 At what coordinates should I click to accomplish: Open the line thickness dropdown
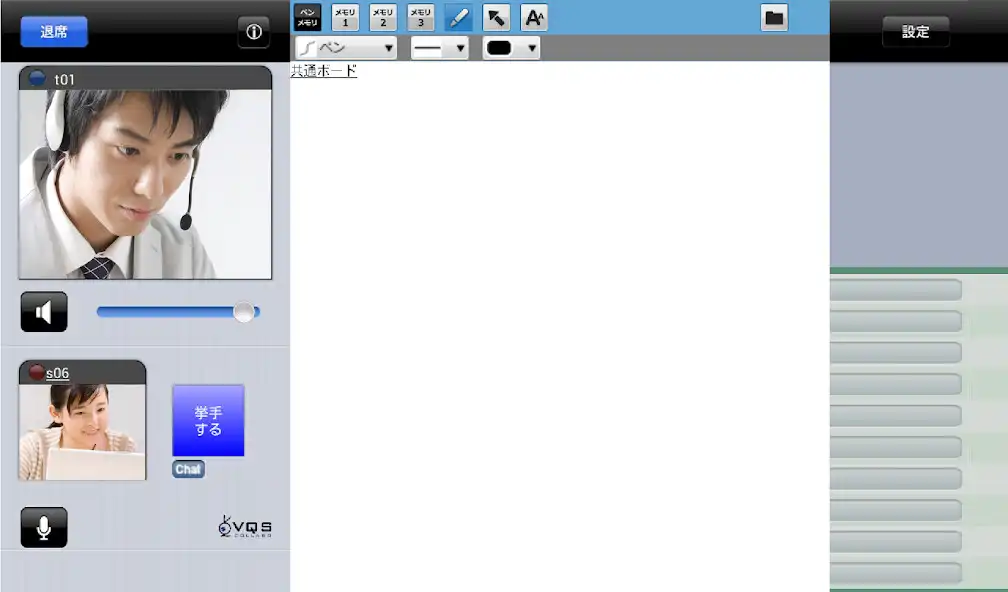click(439, 48)
